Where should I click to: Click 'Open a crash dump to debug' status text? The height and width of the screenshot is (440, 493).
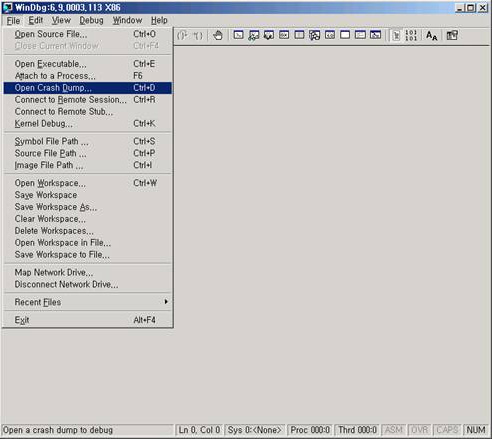[58, 430]
